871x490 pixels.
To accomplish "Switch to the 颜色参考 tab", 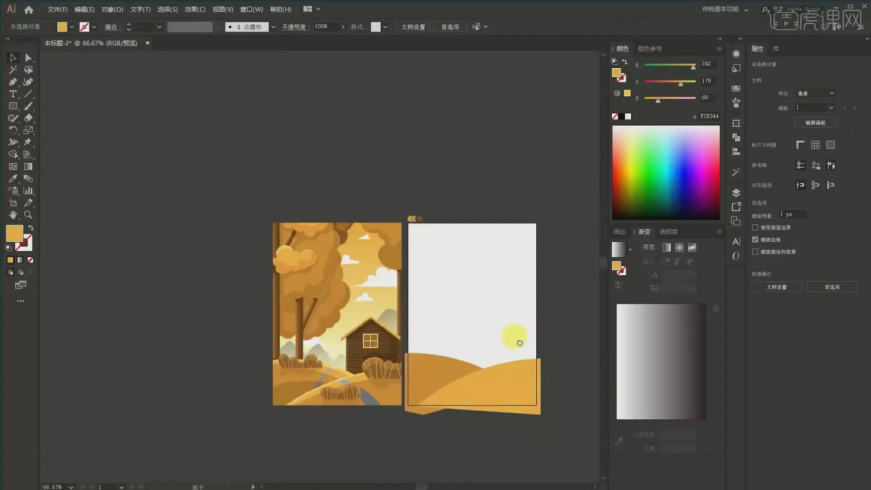I will pyautogui.click(x=649, y=48).
